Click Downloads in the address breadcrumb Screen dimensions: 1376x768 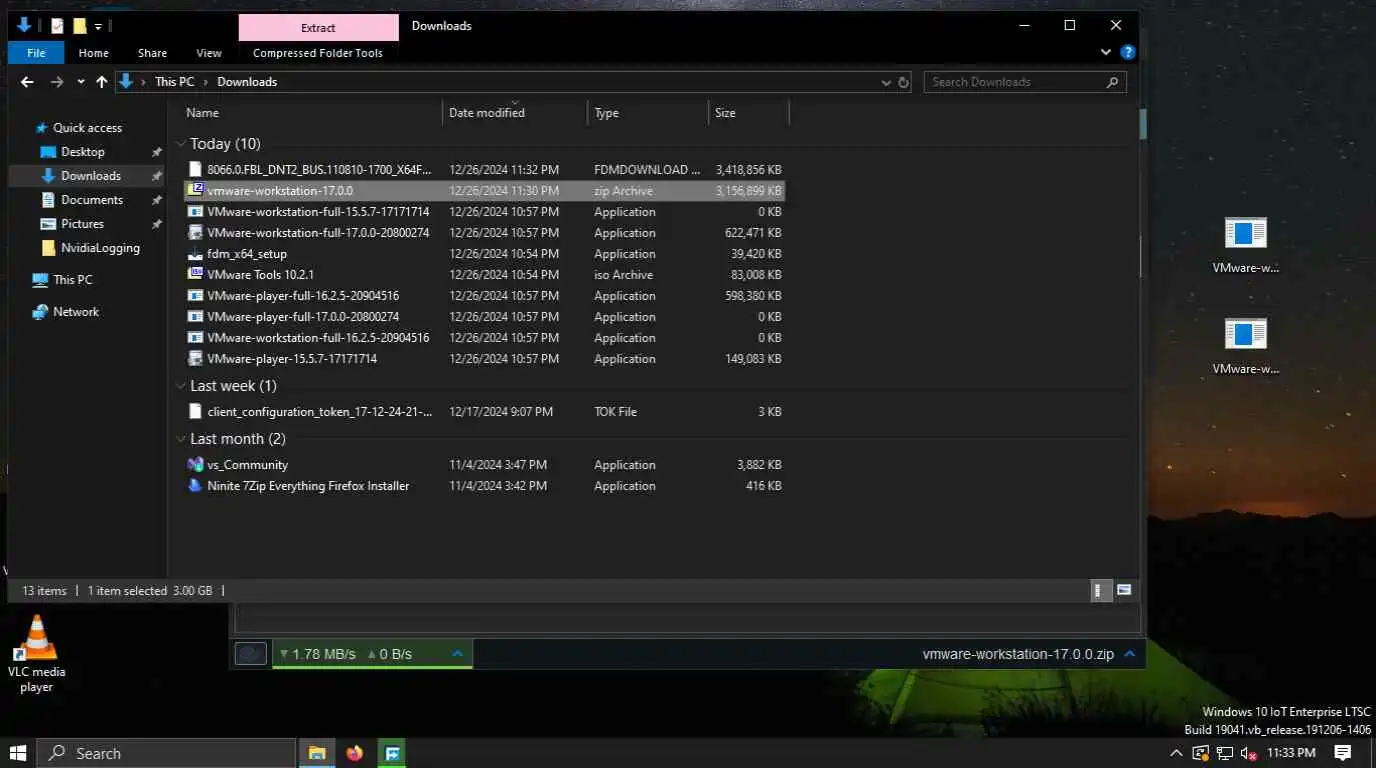(x=247, y=82)
